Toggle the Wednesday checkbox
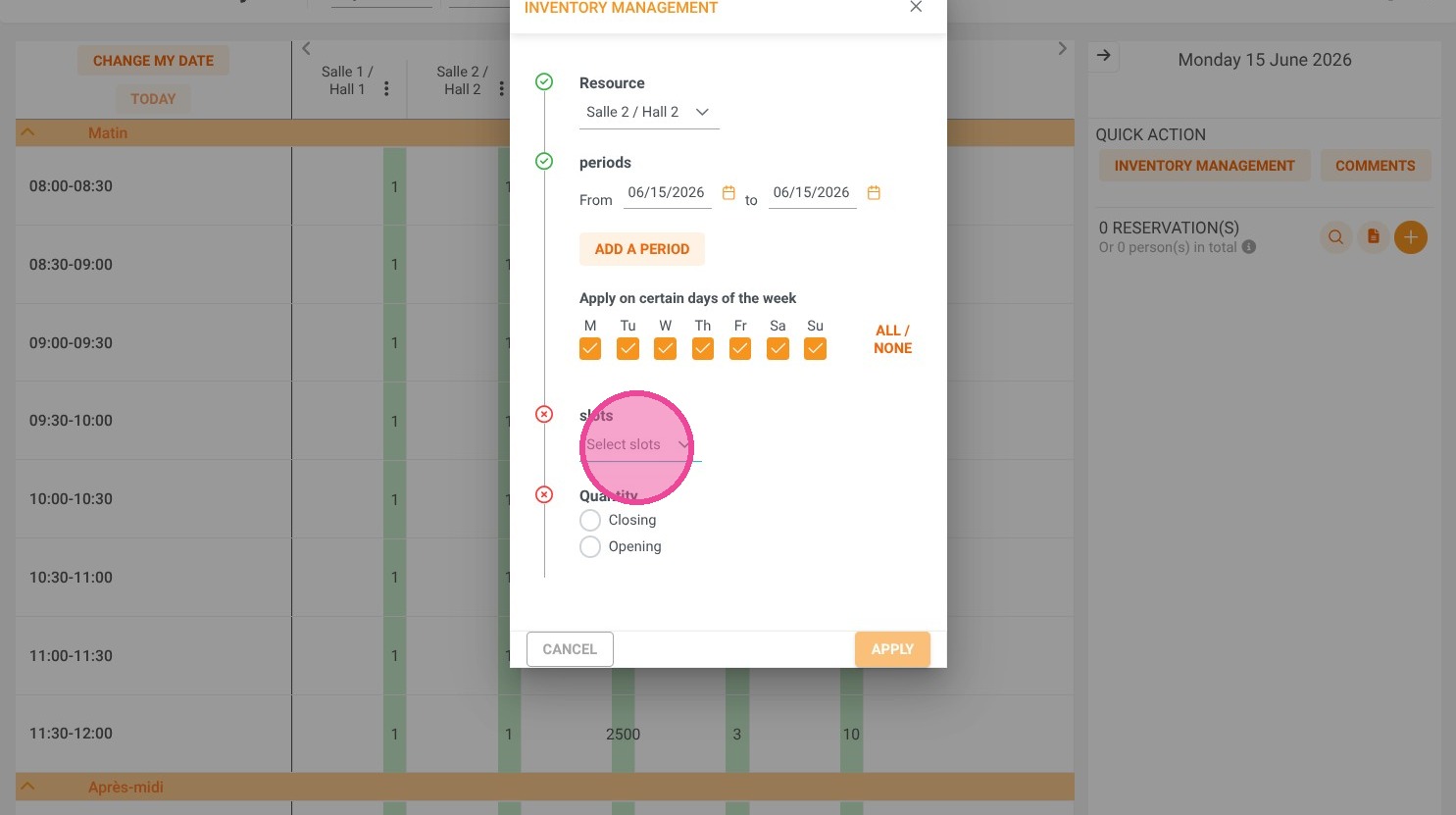 tap(666, 349)
